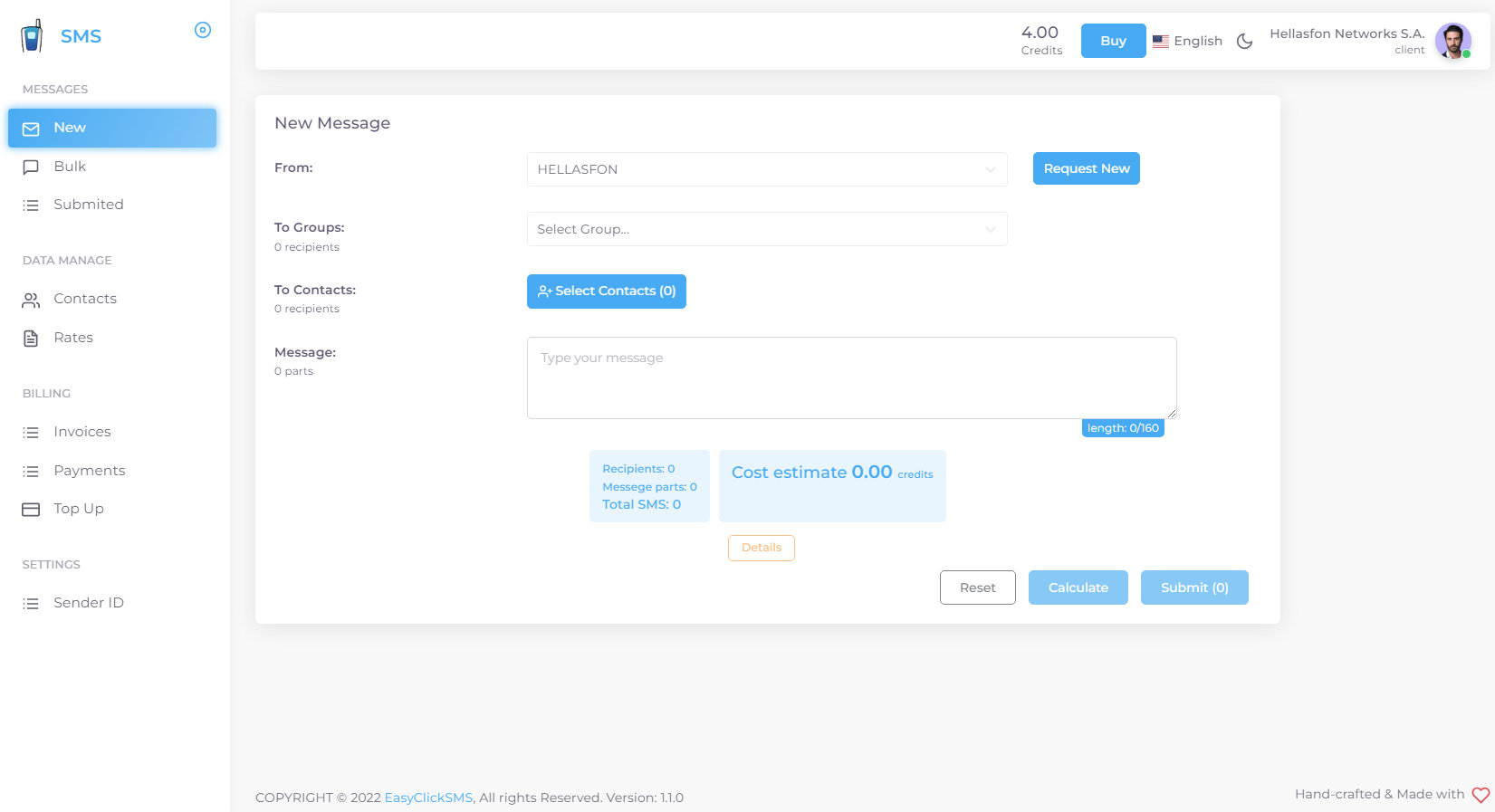Click the Total SMS: 0 text
Image resolution: width=1495 pixels, height=812 pixels.
642,504
